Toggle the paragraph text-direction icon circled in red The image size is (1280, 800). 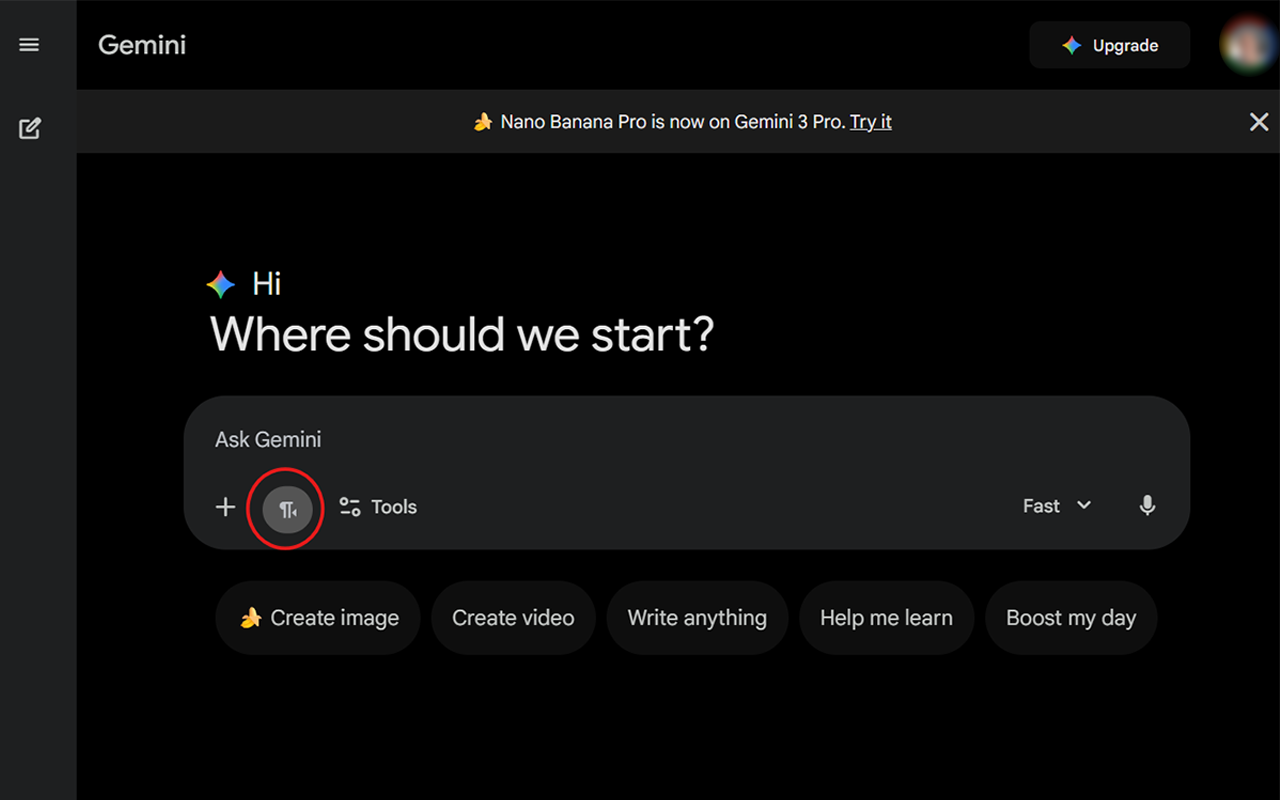288,510
